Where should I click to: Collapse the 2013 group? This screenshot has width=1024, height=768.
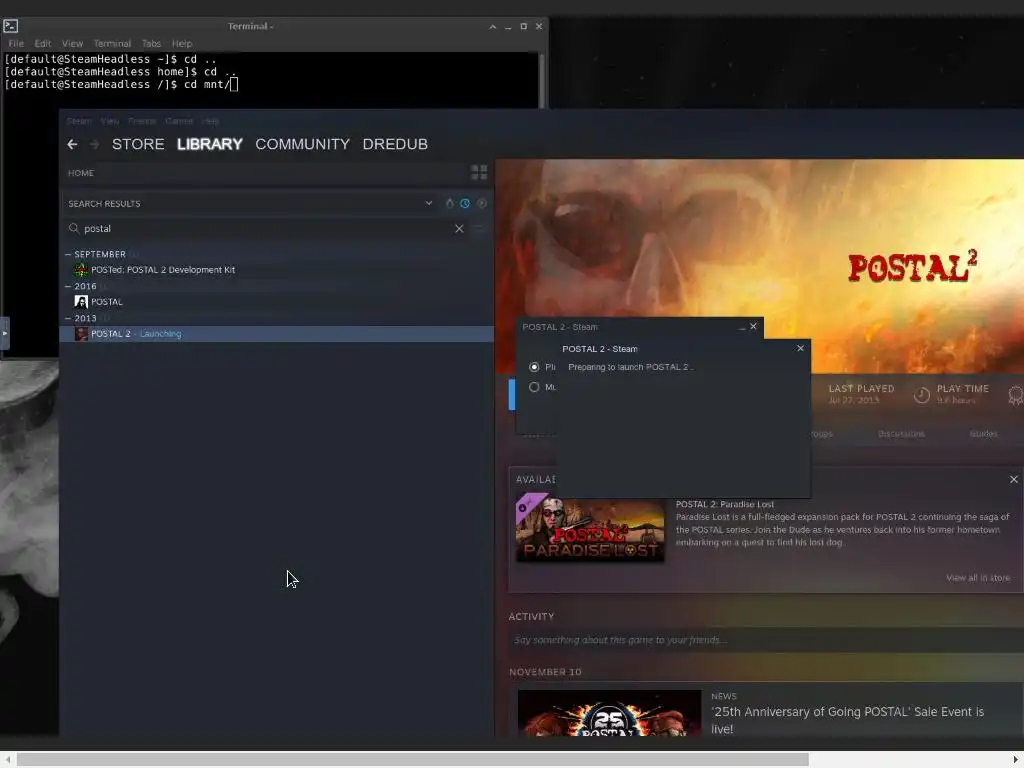(68, 318)
